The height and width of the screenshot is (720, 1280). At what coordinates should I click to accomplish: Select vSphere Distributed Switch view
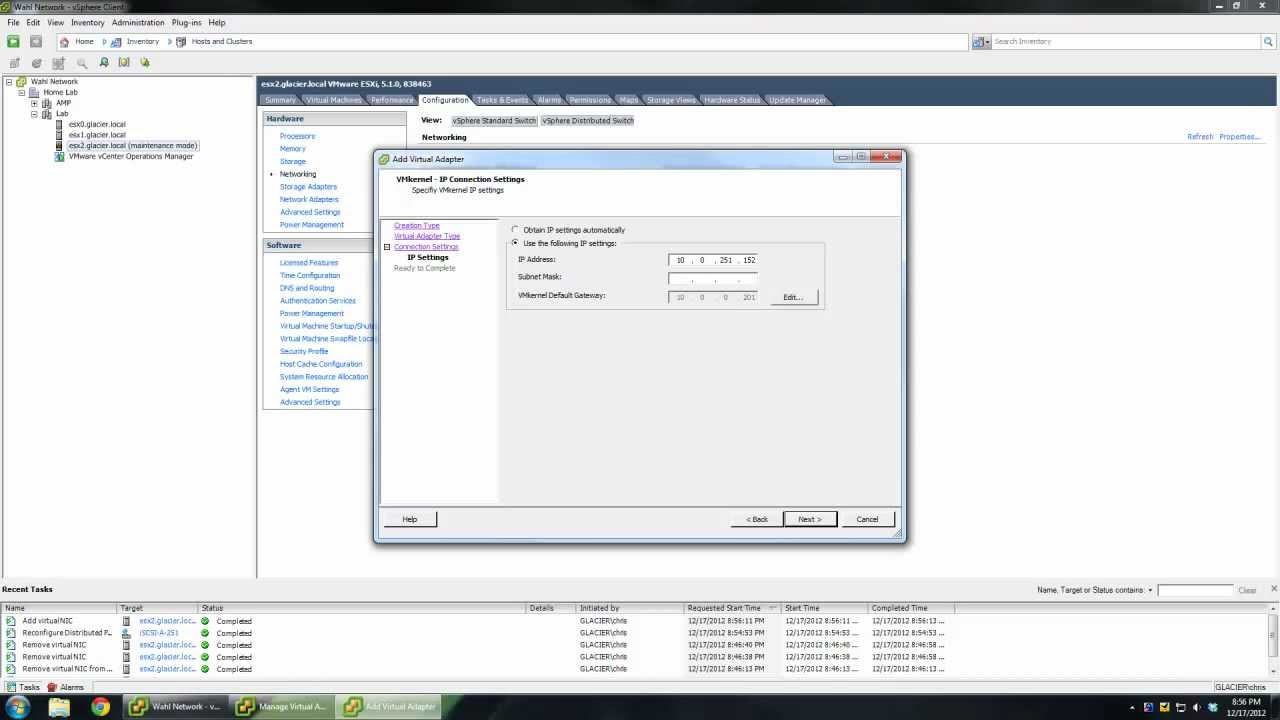(588, 121)
